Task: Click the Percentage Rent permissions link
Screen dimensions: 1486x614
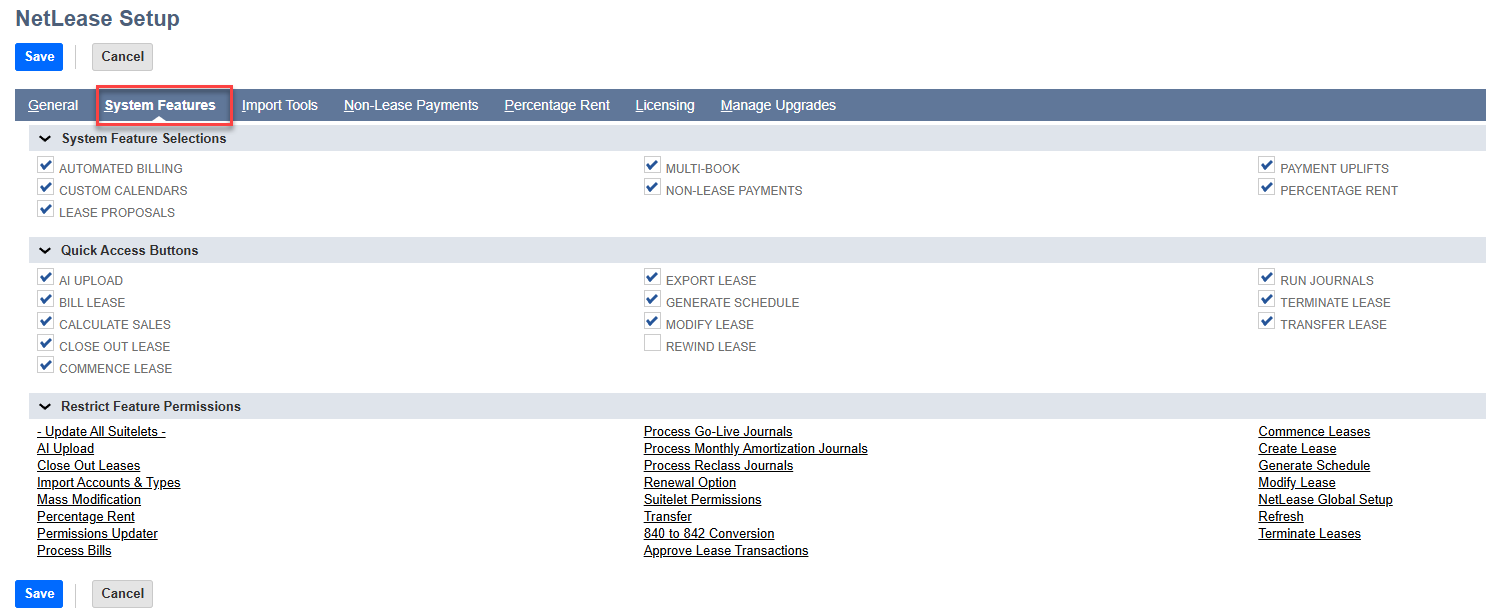Action: (x=86, y=517)
